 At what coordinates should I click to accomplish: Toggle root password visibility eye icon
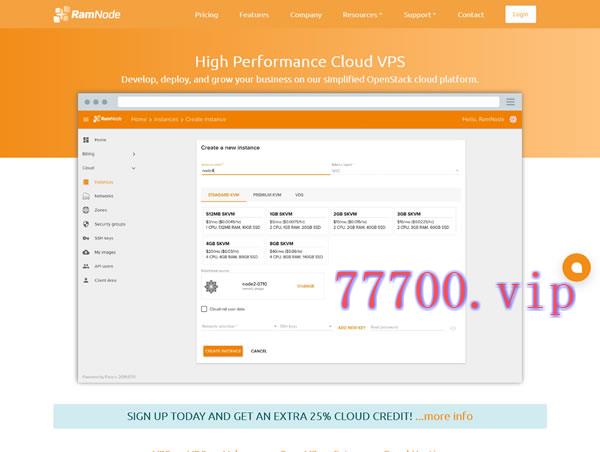point(453,328)
